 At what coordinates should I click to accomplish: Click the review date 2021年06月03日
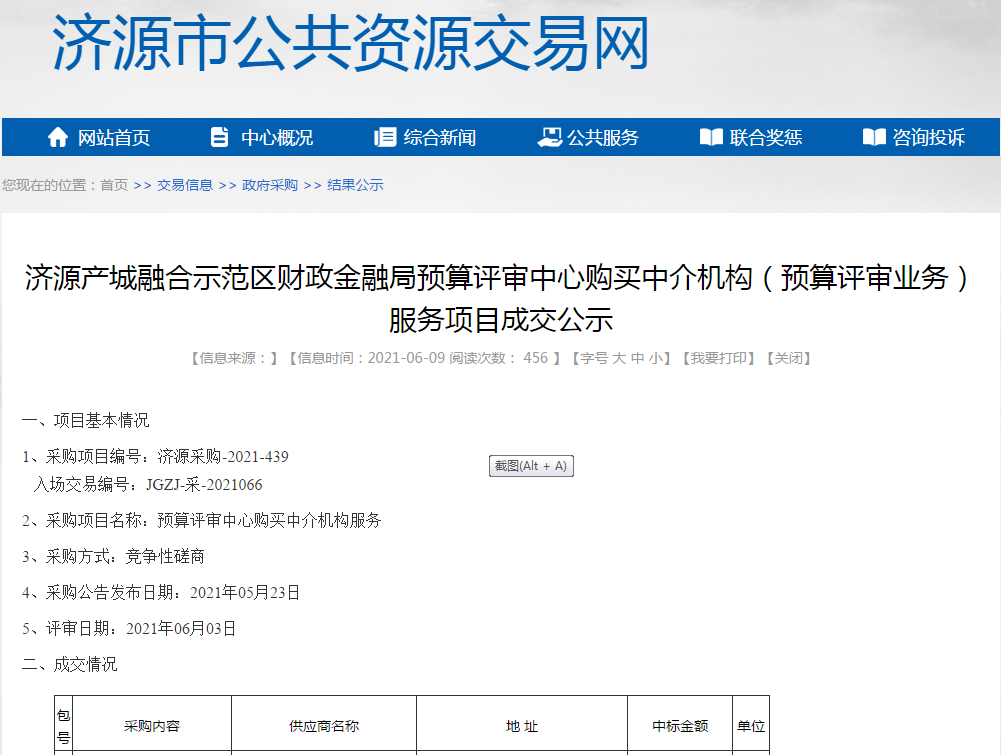181,629
